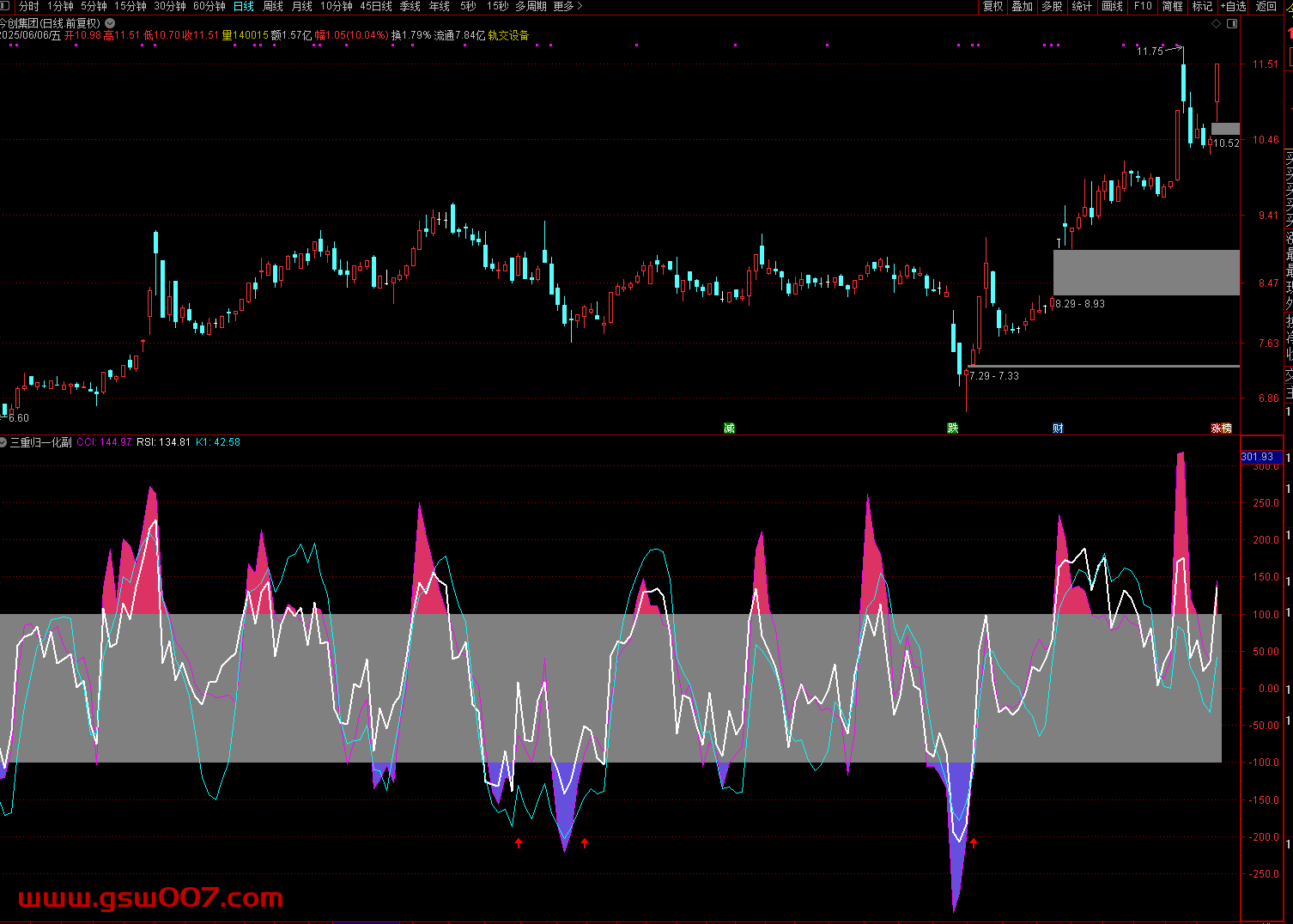Select the 15分钟 period tab
The height and width of the screenshot is (924, 1293).
[x=131, y=6]
